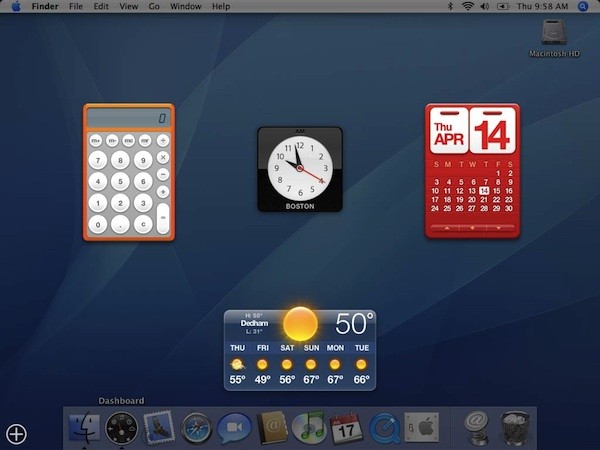
Task: Click the calculator mr memory recall key
Action: click(145, 140)
